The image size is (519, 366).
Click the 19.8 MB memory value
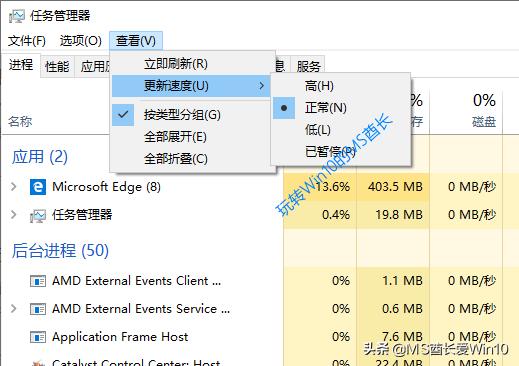(399, 215)
